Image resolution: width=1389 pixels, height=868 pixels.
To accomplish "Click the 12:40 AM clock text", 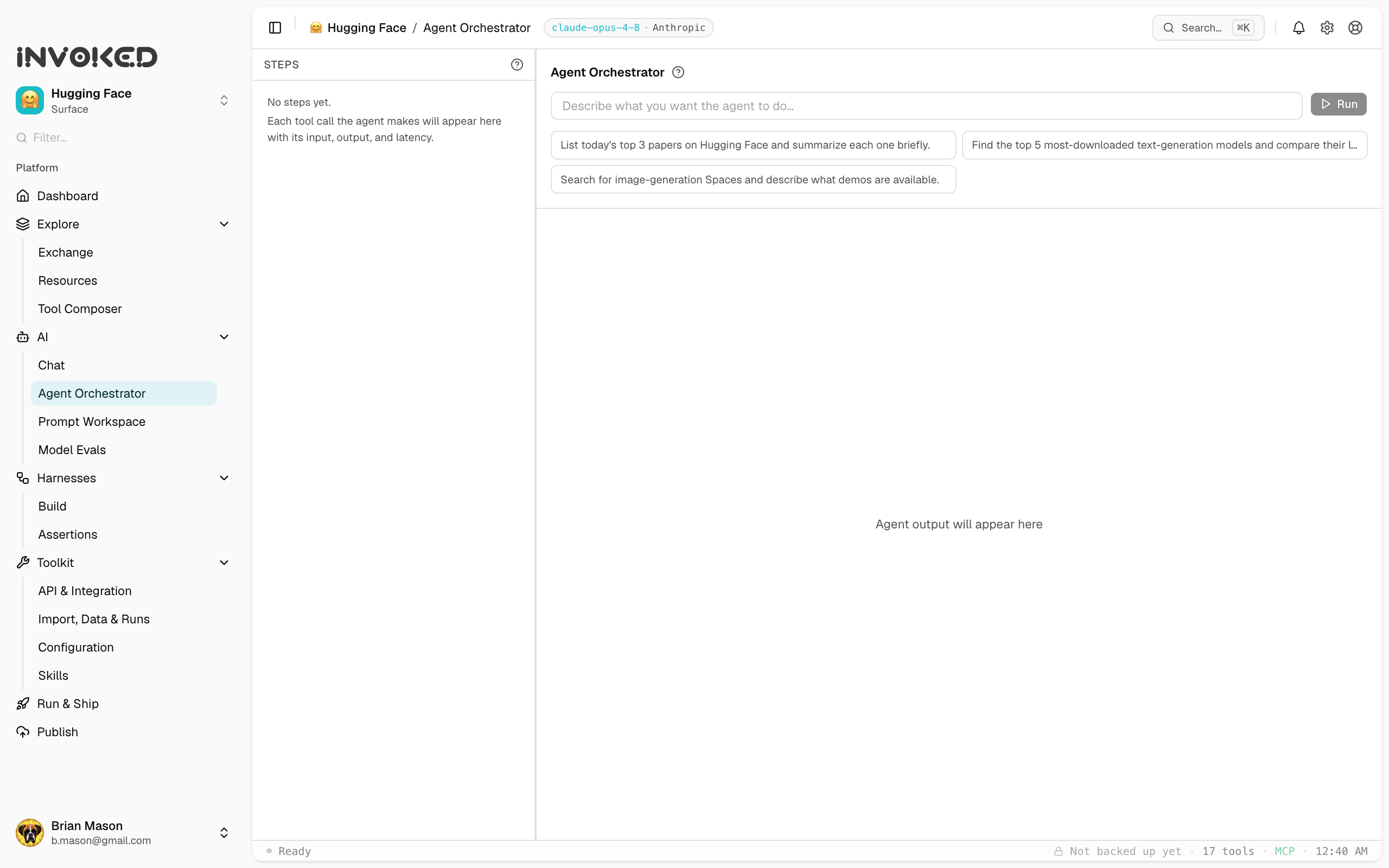I will point(1341,851).
